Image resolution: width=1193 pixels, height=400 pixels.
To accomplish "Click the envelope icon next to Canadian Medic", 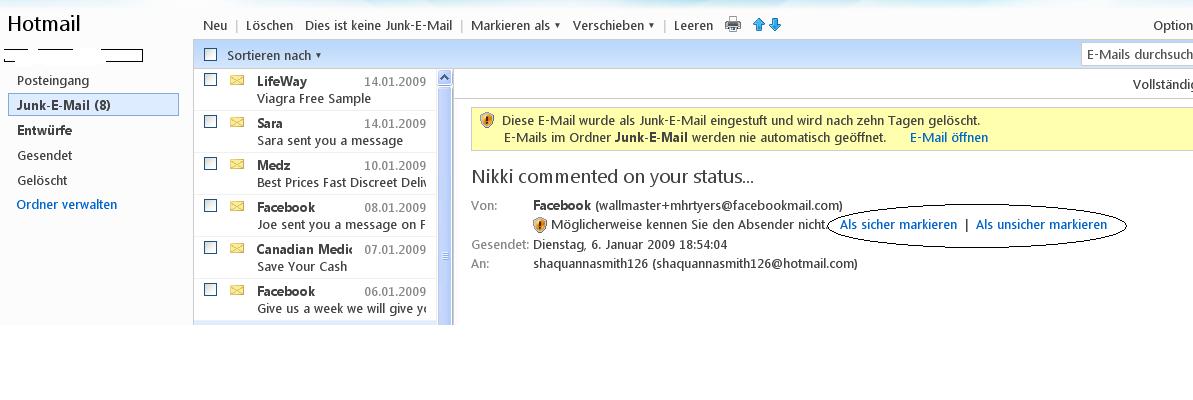I will coord(237,248).
